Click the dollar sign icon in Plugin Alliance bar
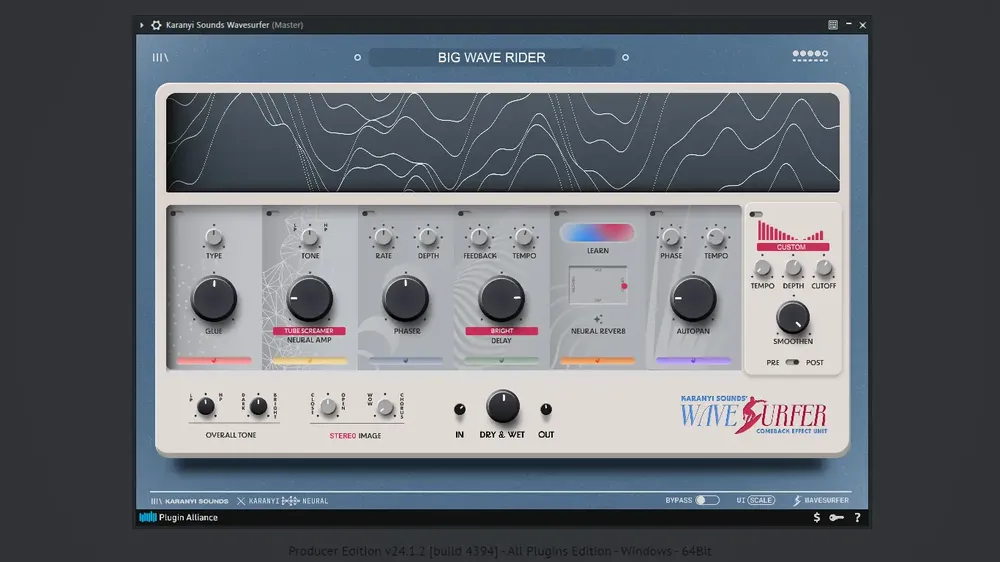Viewport: 1000px width, 562px height. click(x=816, y=517)
